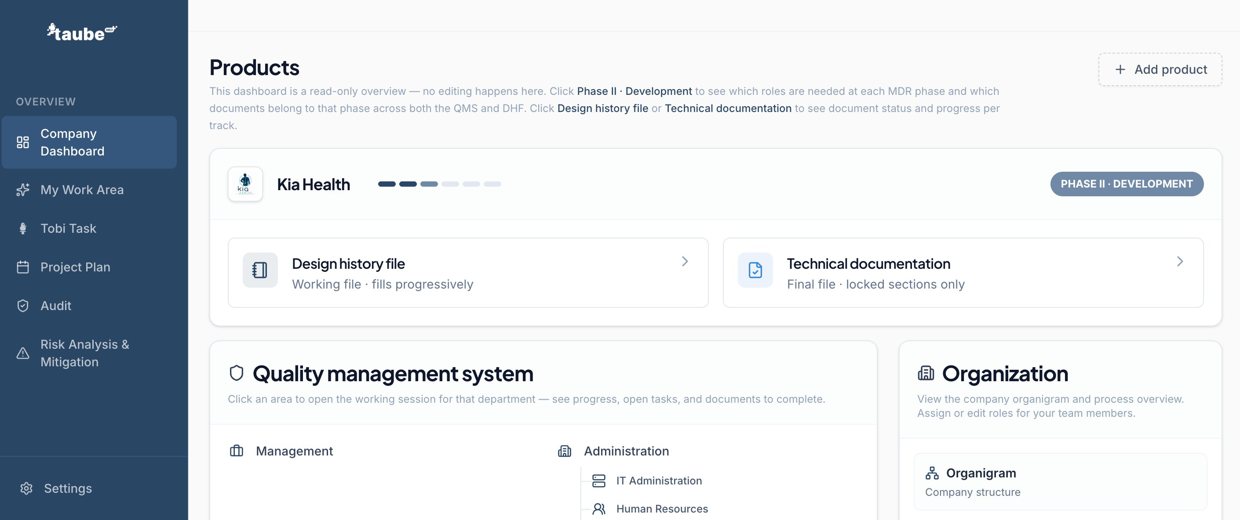Click the 'Company structure' subtitle
Viewport: 1240px width, 520px height.
coord(973,492)
